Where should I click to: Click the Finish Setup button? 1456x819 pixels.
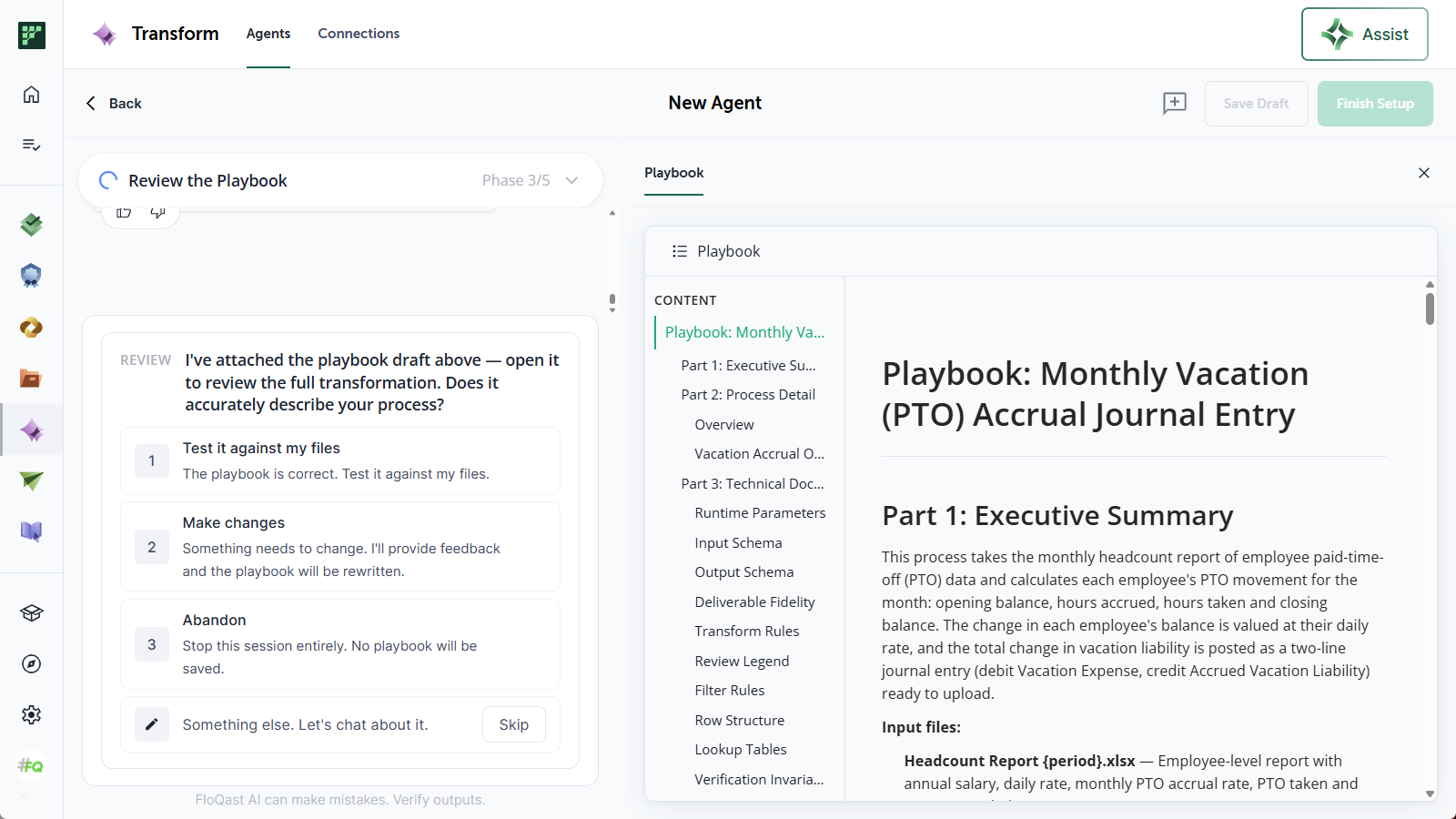[1375, 104]
